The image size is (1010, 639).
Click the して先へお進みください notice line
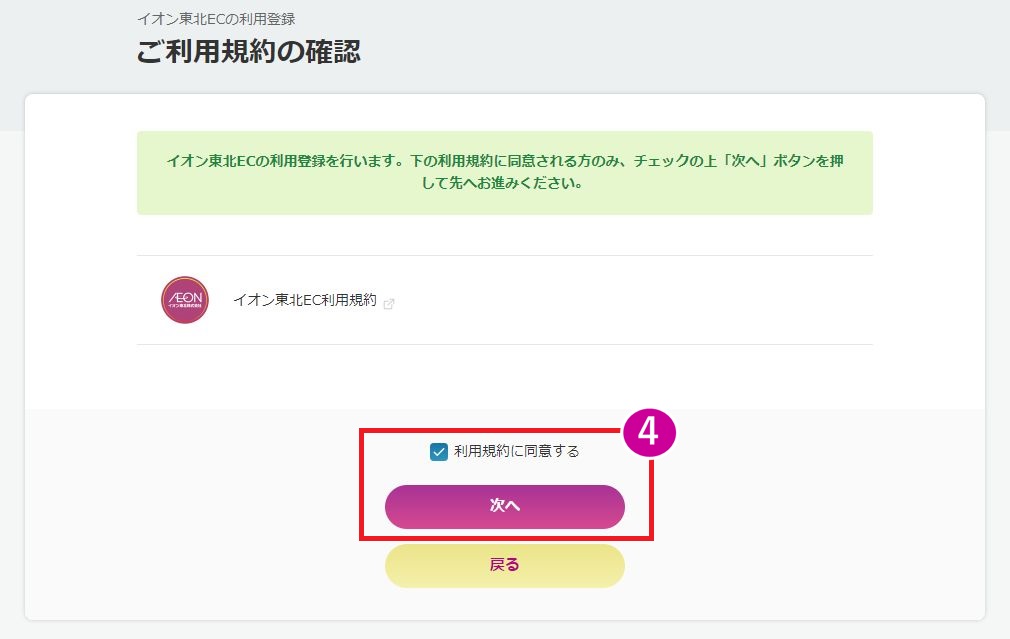click(504, 184)
